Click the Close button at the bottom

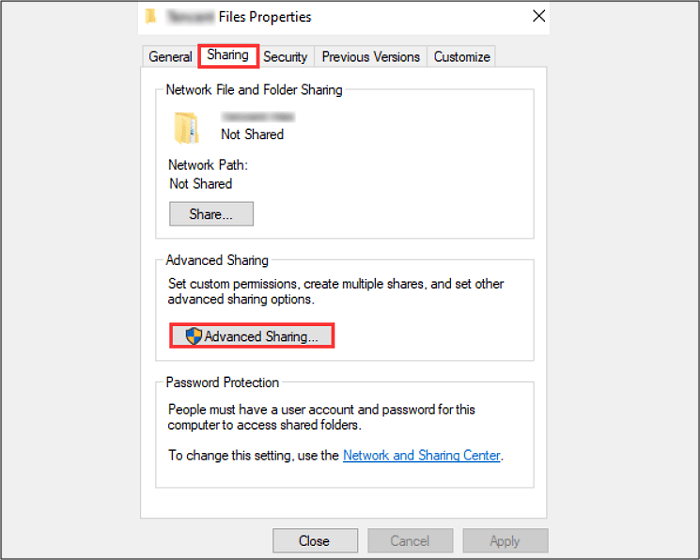(x=314, y=541)
